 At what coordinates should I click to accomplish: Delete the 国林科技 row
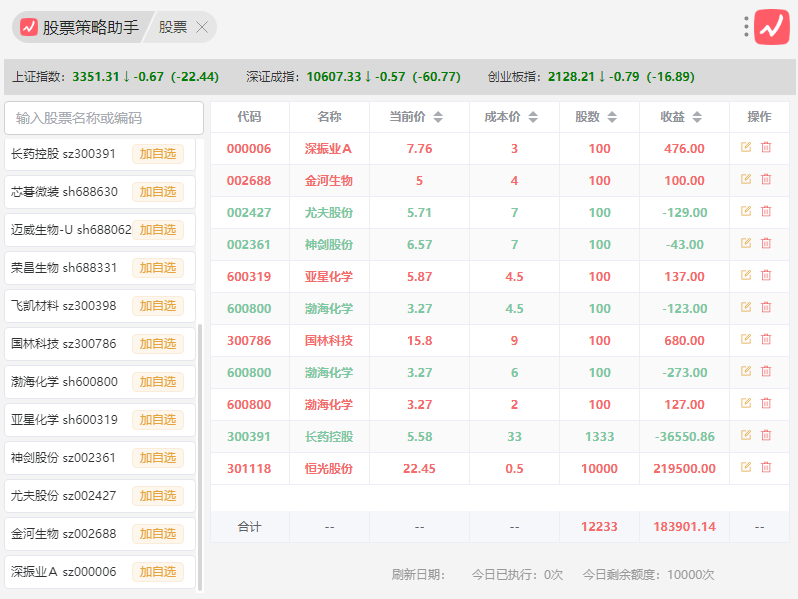click(766, 339)
